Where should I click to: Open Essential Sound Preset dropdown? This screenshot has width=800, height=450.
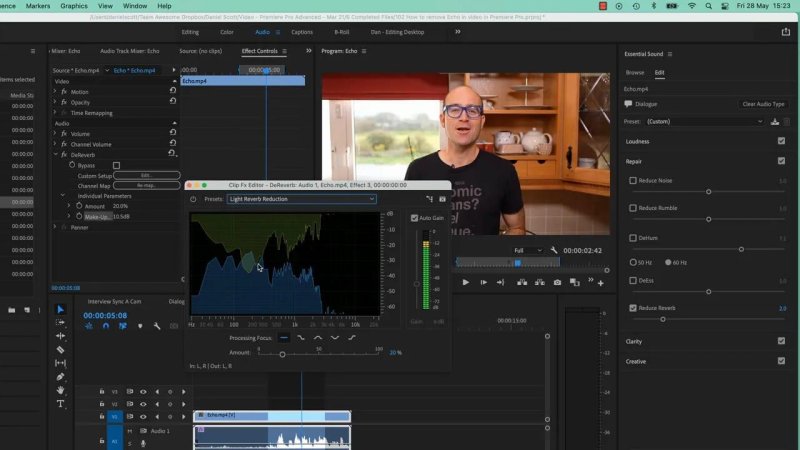[705, 121]
